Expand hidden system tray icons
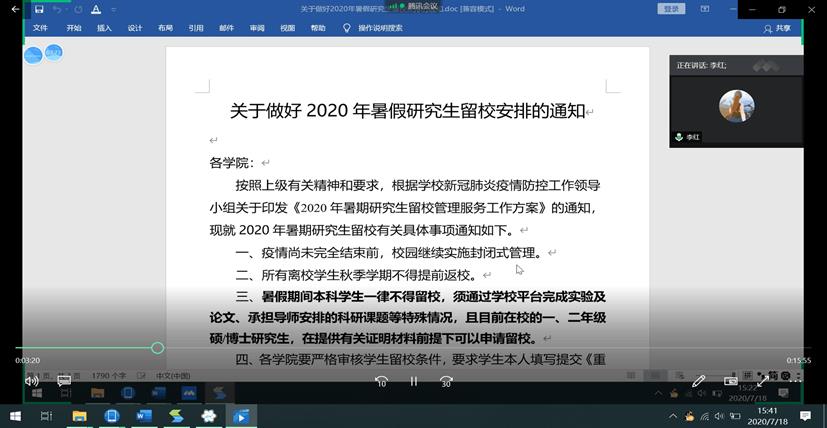827x428 pixels. (x=671, y=416)
